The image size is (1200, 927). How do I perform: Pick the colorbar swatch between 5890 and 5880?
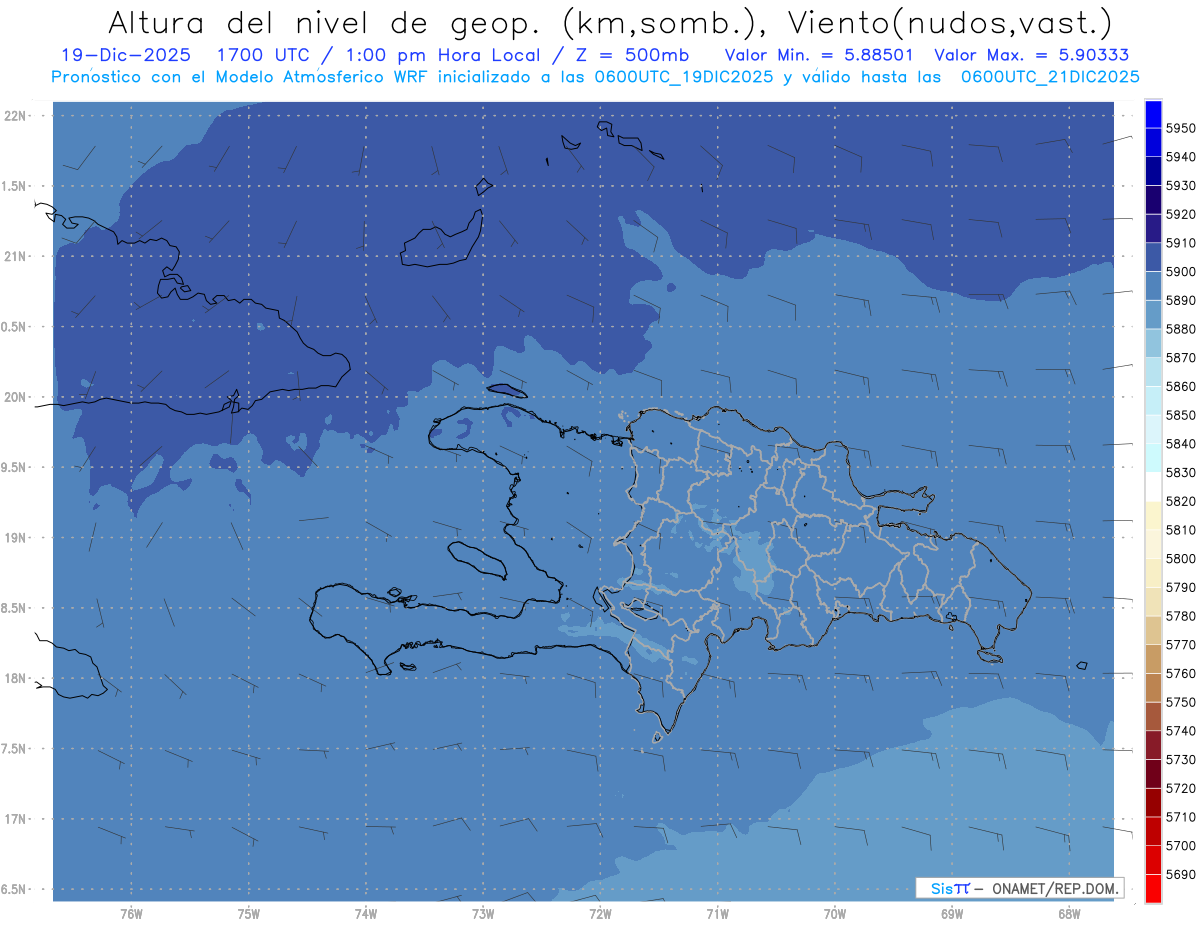pyautogui.click(x=1153, y=315)
